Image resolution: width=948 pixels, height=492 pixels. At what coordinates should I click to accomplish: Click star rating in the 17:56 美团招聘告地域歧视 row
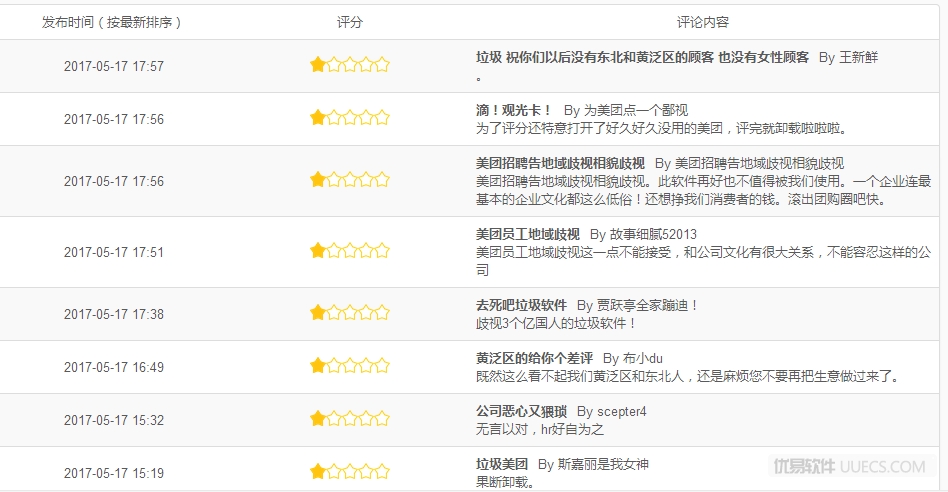click(x=349, y=180)
